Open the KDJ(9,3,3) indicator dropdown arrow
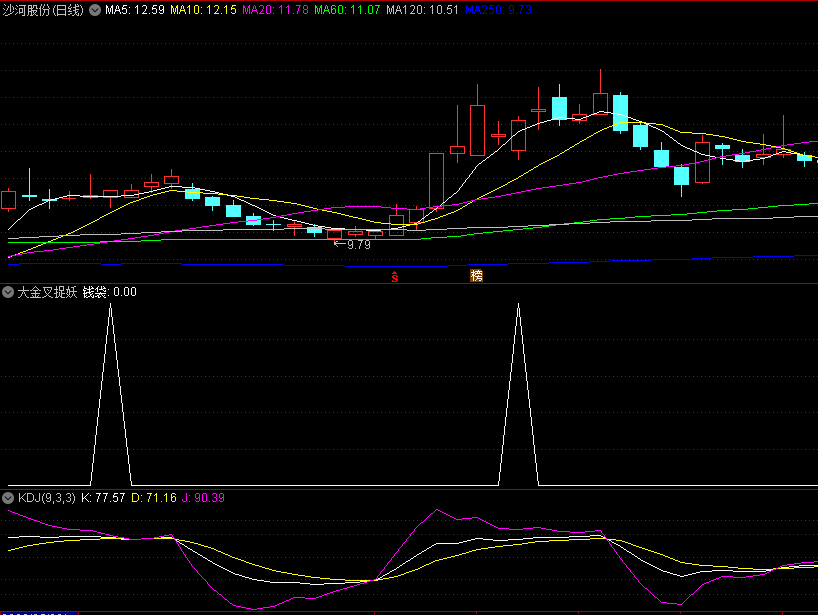 tap(8, 498)
